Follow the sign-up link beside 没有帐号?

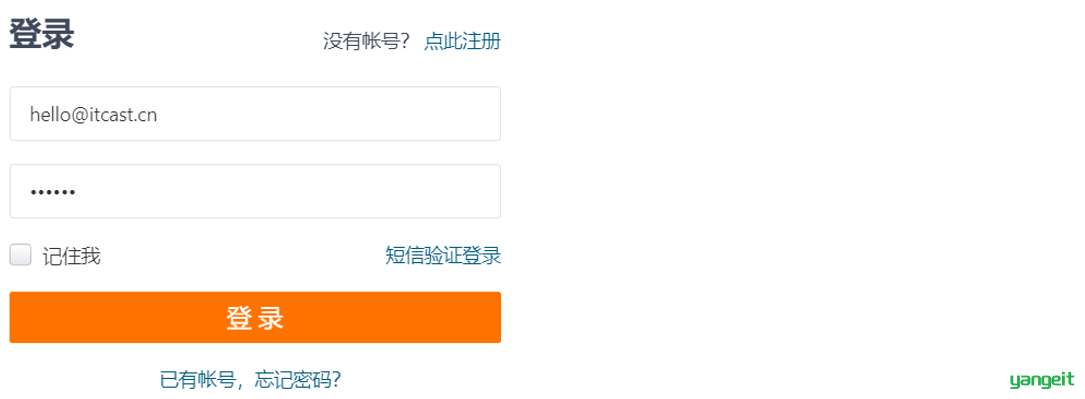[462, 41]
